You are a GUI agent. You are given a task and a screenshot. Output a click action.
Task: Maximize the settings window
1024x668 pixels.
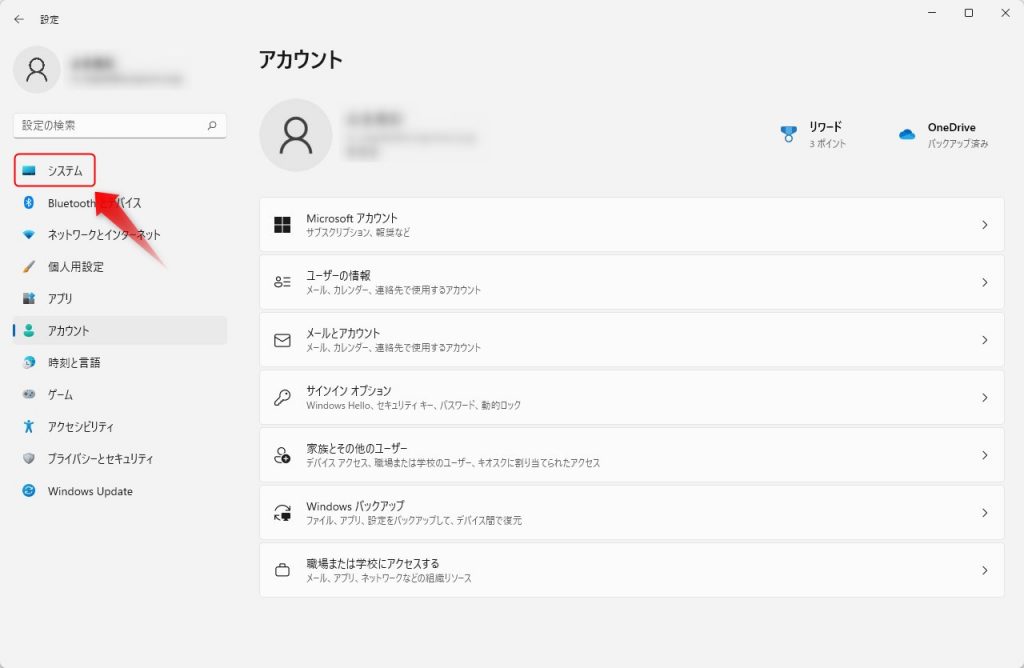click(968, 12)
